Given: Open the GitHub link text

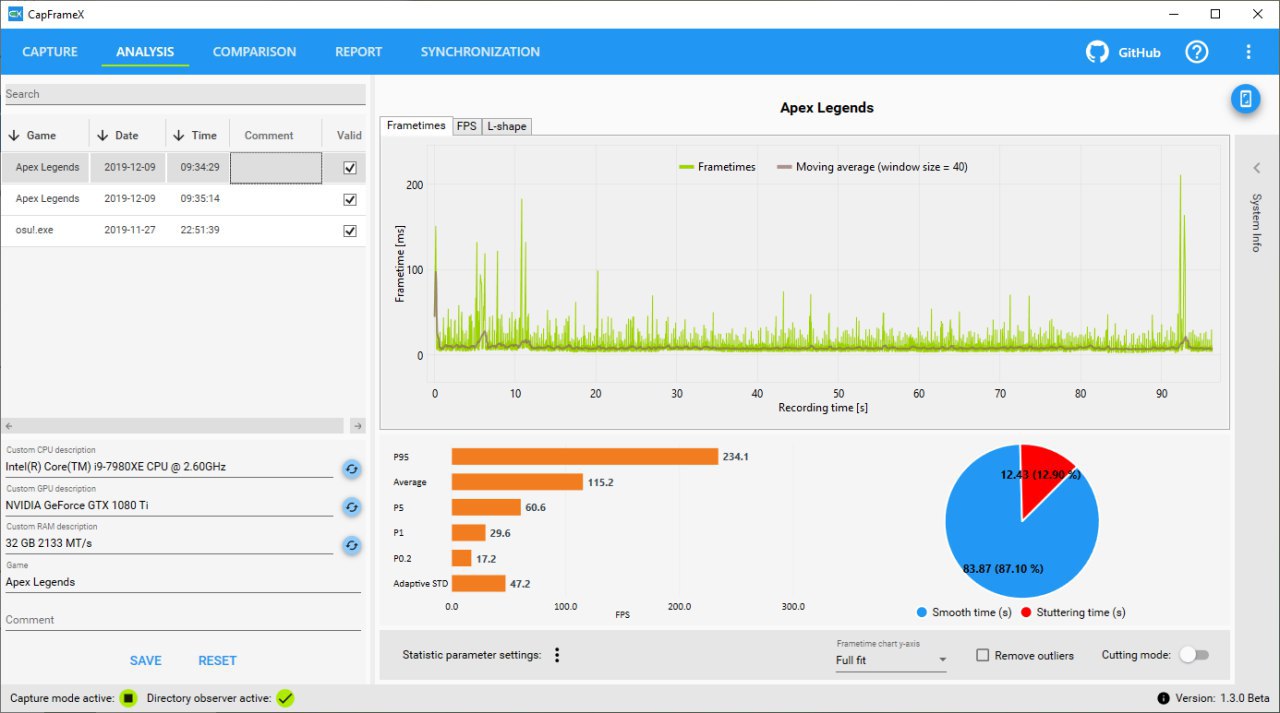Looking at the screenshot, I should [x=1140, y=53].
